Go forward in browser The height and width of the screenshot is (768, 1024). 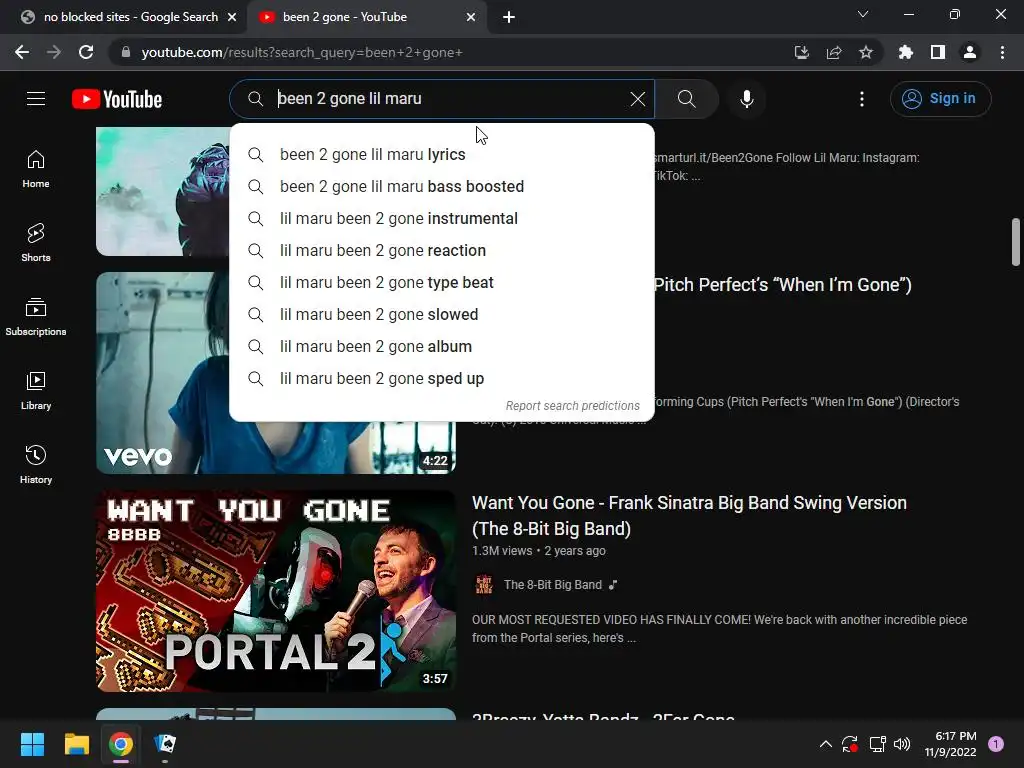pyautogui.click(x=54, y=52)
